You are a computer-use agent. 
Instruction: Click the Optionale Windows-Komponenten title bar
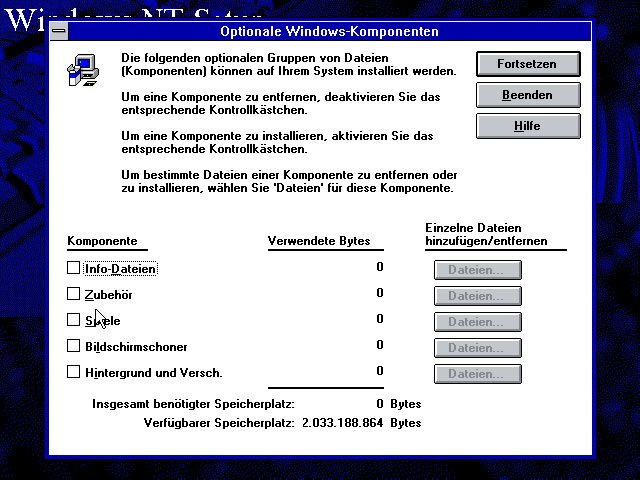(329, 32)
